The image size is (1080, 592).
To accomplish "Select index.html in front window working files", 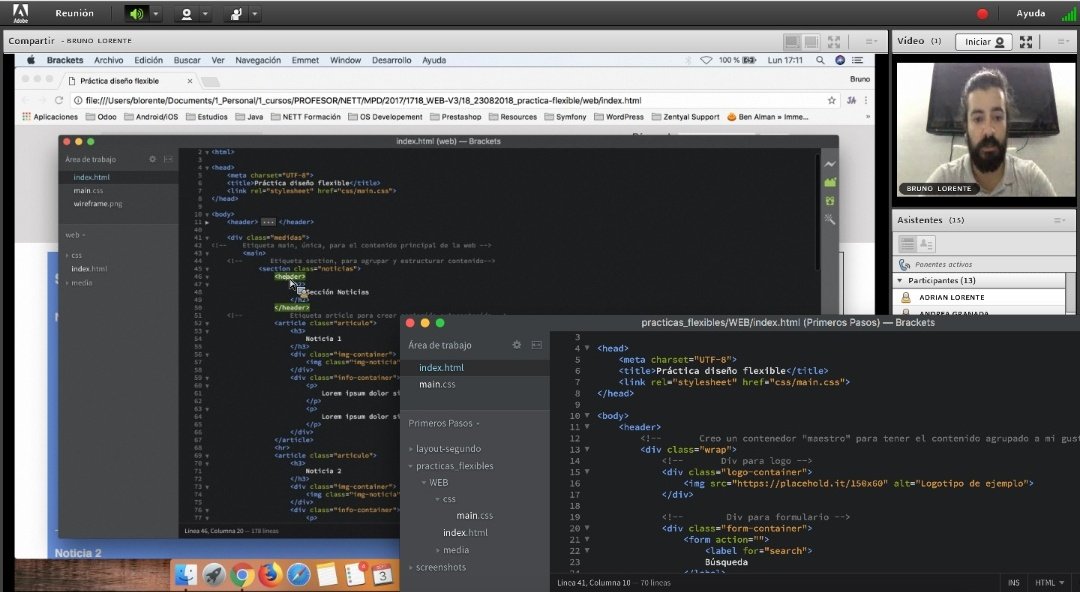I will tap(441, 368).
